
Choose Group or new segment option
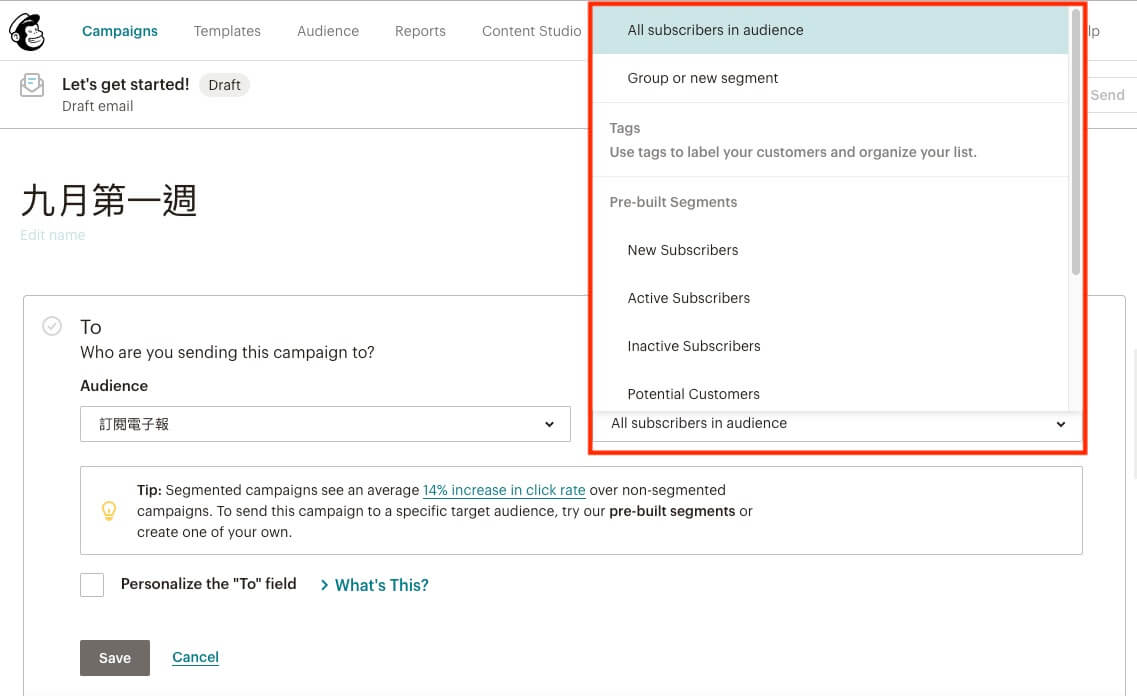coord(702,78)
